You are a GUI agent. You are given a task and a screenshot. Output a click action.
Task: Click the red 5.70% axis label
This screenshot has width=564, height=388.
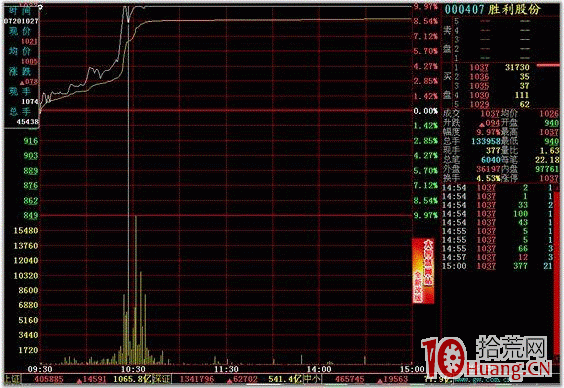click(426, 51)
